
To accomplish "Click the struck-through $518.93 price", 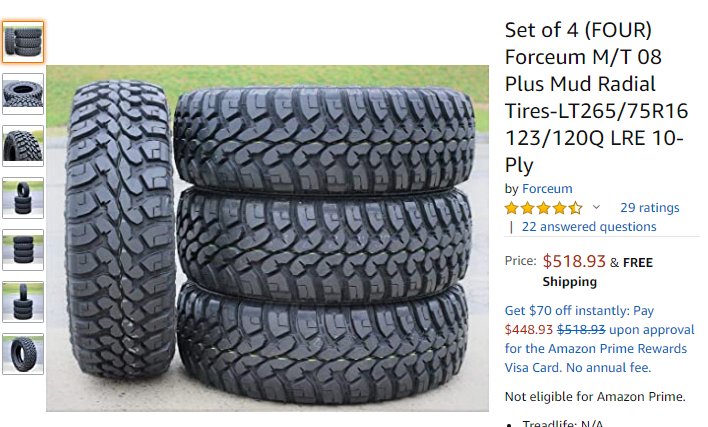I will point(581,330).
